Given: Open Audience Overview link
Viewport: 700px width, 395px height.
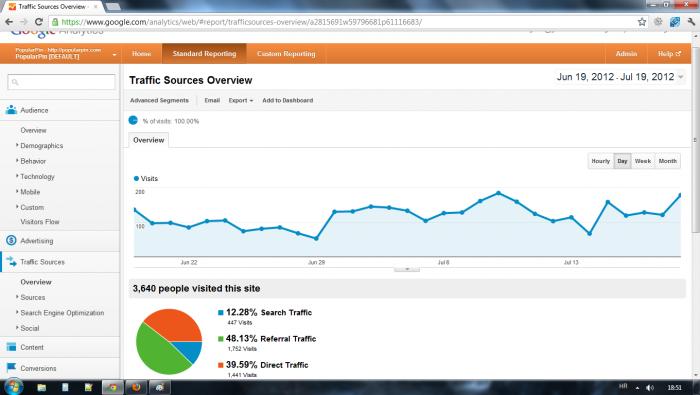Looking at the screenshot, I should point(33,130).
